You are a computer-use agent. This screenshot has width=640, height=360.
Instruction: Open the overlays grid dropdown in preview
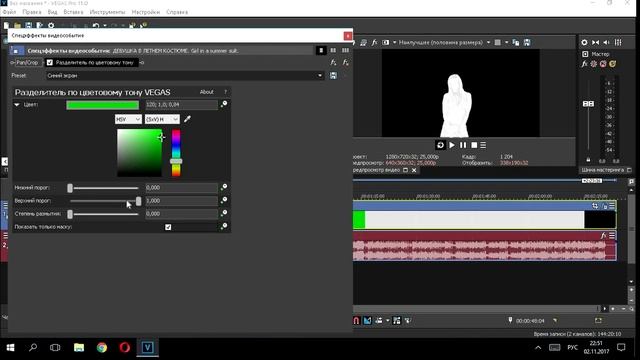pyautogui.click(x=507, y=42)
